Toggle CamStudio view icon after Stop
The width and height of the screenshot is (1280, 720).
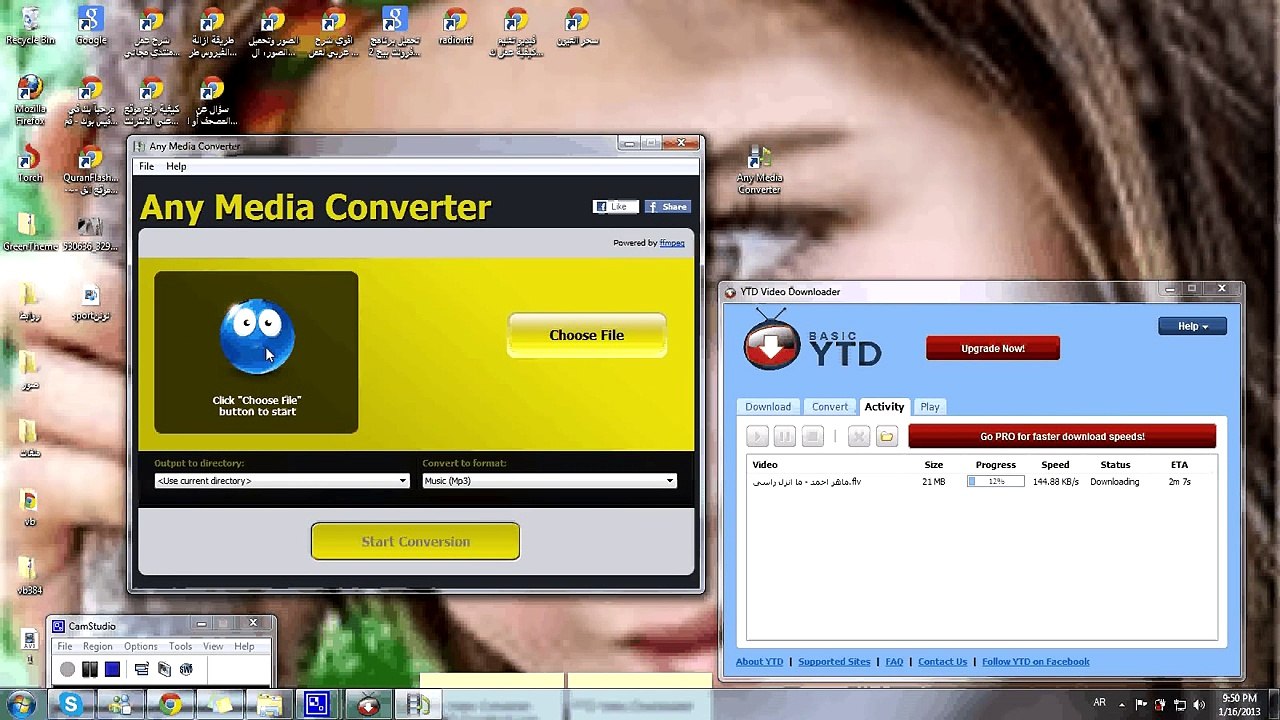tap(141, 669)
